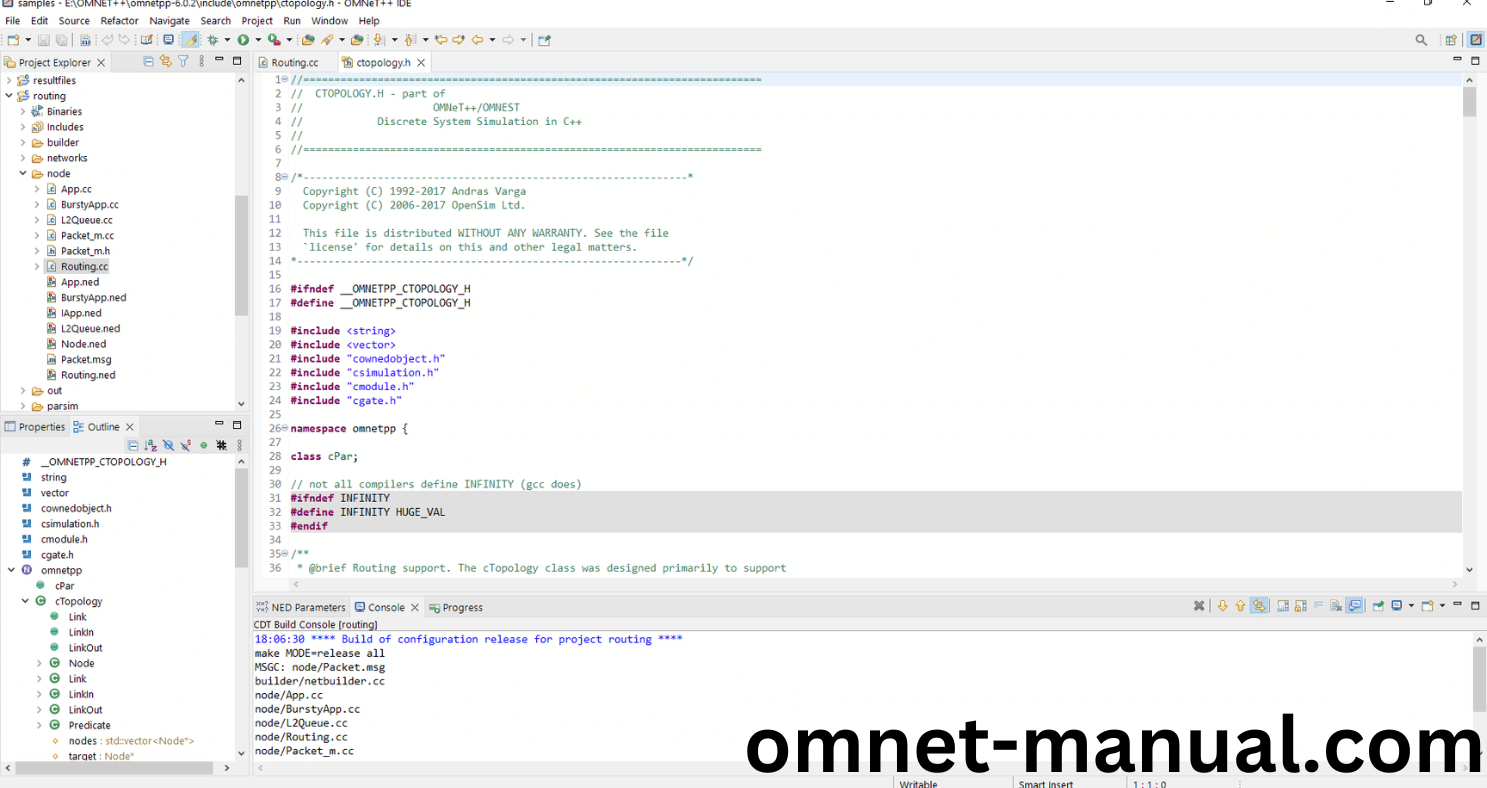Toggle Link with Editor in Project Explorer
Viewport: 1487px width, 788px height.
pos(166,62)
